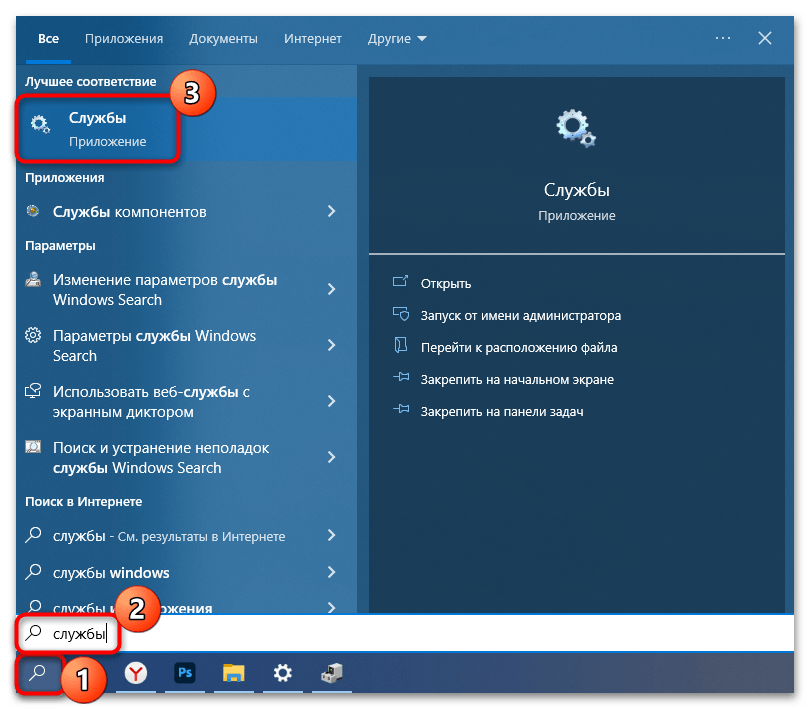Expand 'Использовать веб-службы' result arrow
The width and height of the screenshot is (810, 709).
coord(331,402)
